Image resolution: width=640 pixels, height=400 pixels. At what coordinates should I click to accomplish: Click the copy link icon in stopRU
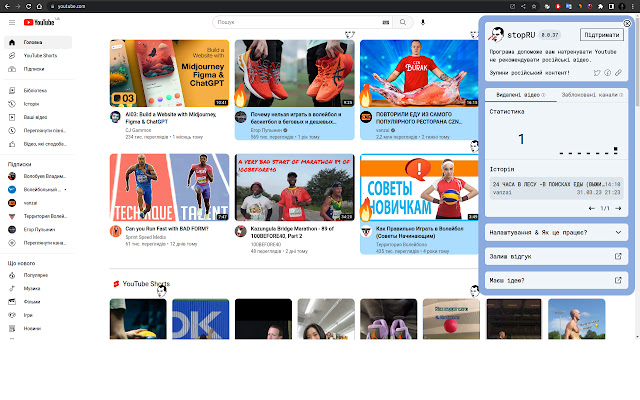(618, 73)
